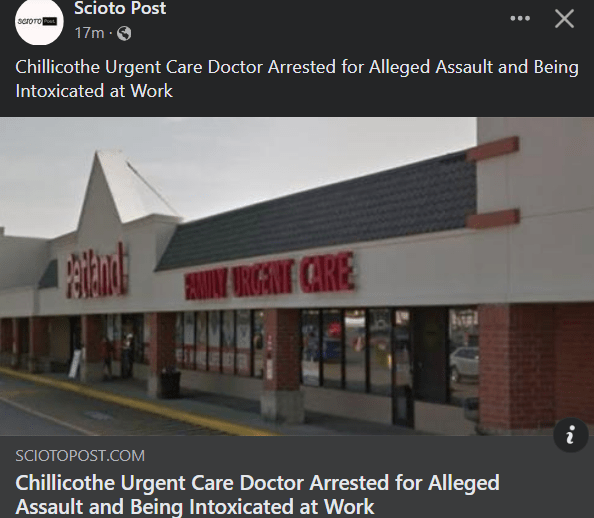The width and height of the screenshot is (594, 518).
Task: Click the Family Urgent Care sign in photo
Action: (x=269, y=276)
